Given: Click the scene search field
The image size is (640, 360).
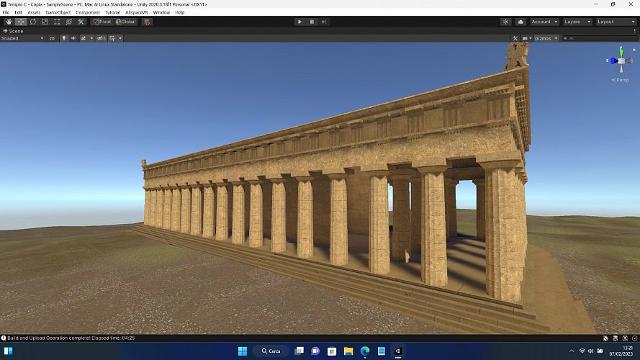Looking at the screenshot, I should click(x=599, y=38).
